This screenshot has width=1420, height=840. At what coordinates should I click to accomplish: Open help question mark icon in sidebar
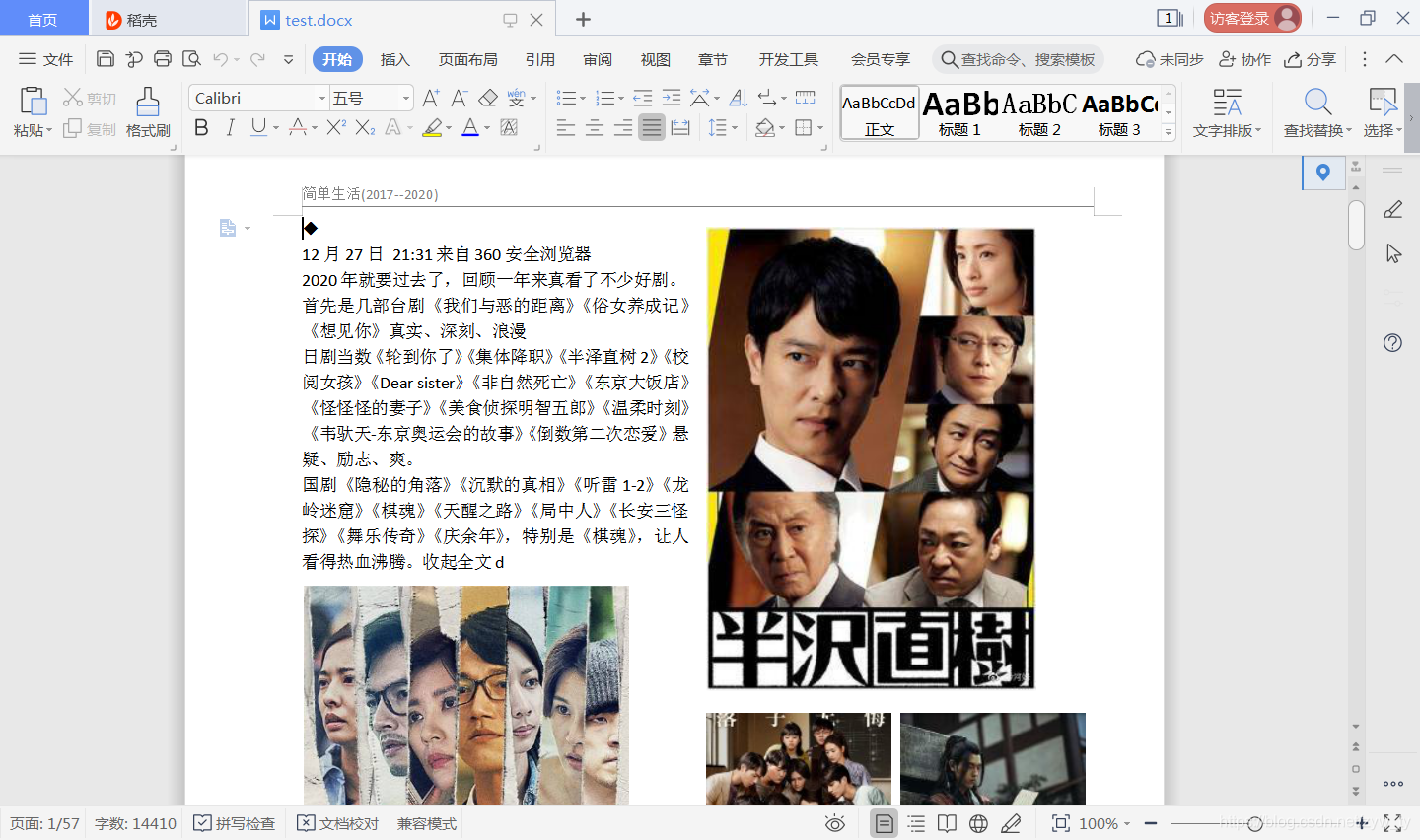pyautogui.click(x=1392, y=343)
